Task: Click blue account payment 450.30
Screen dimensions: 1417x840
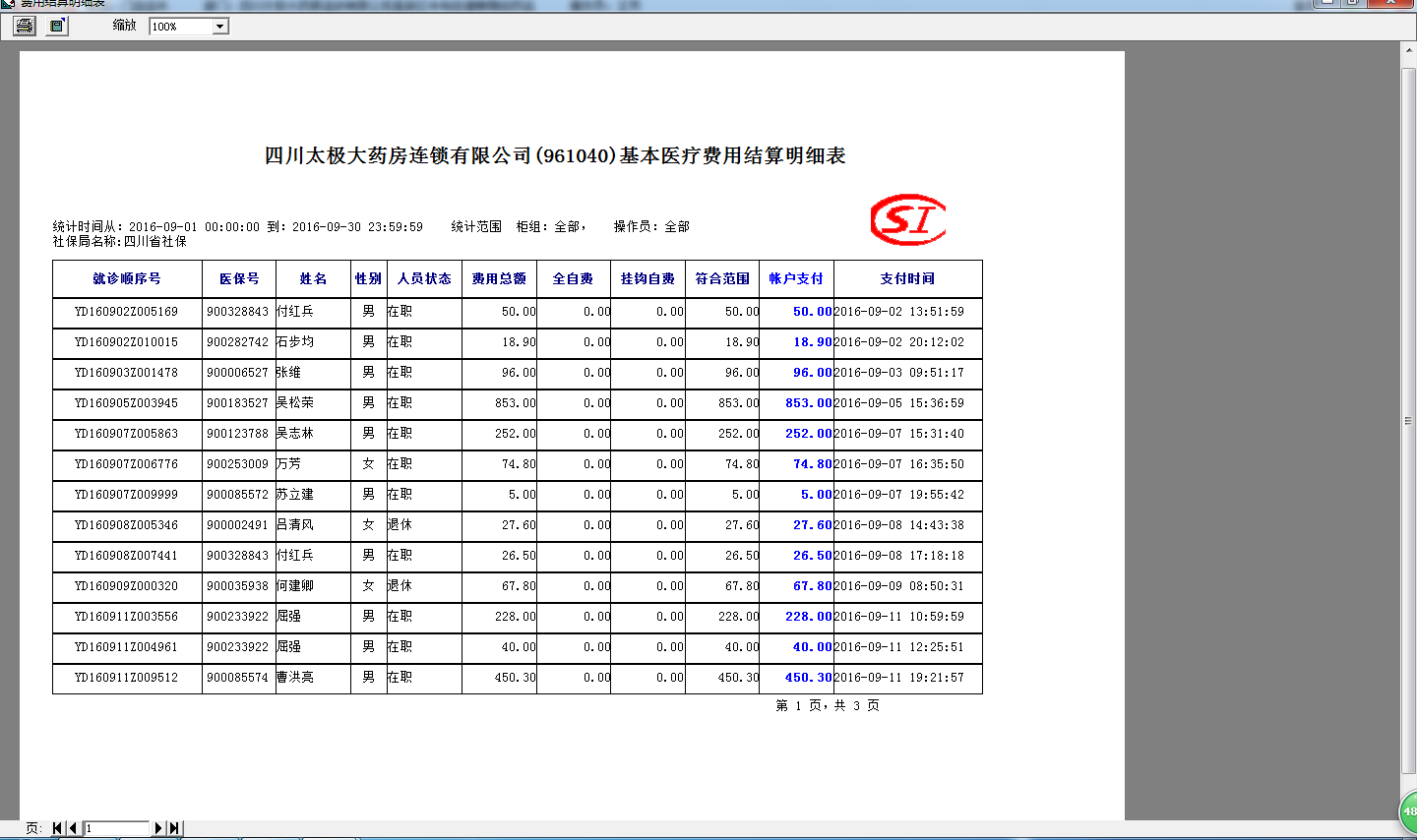Action: (809, 678)
